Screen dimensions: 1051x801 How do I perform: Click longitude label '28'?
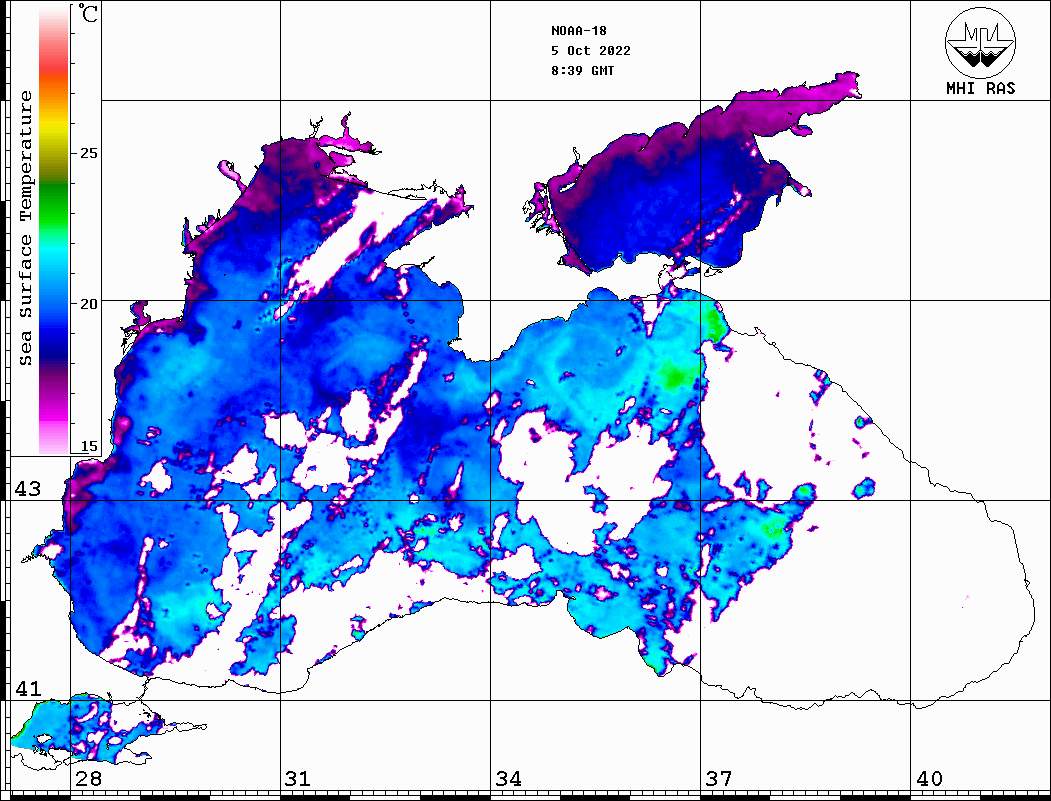88,779
